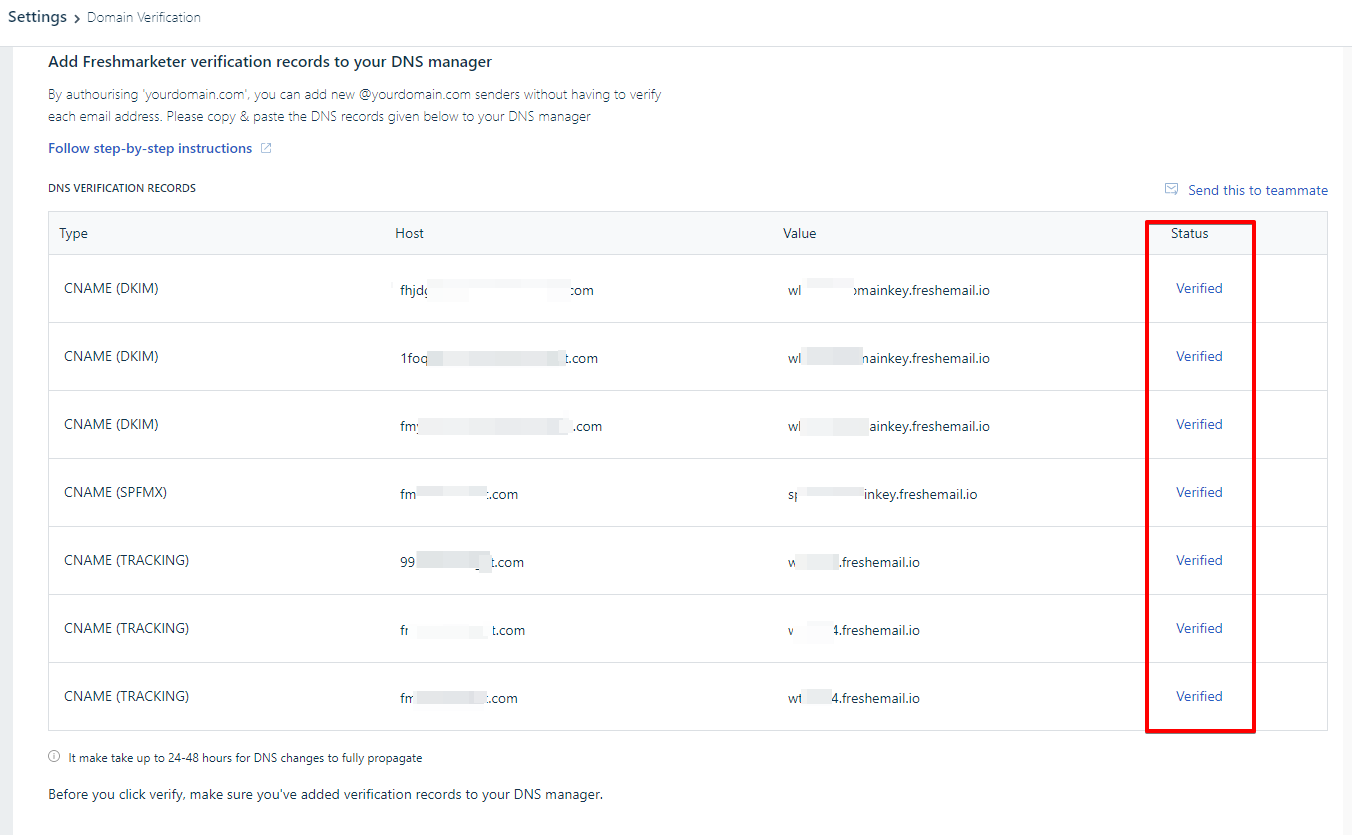The width and height of the screenshot is (1352, 835).
Task: Select Domain Verification breadcrumb item
Action: (144, 18)
